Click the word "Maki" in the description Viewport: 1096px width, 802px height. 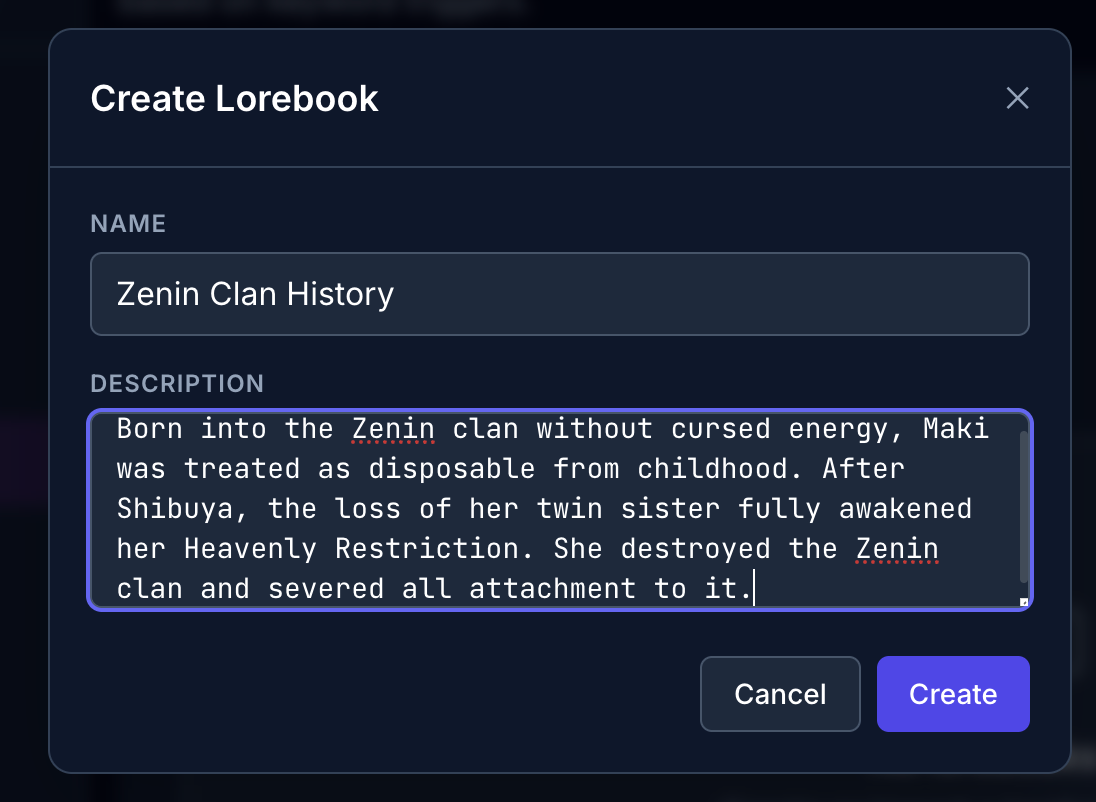pos(955,428)
